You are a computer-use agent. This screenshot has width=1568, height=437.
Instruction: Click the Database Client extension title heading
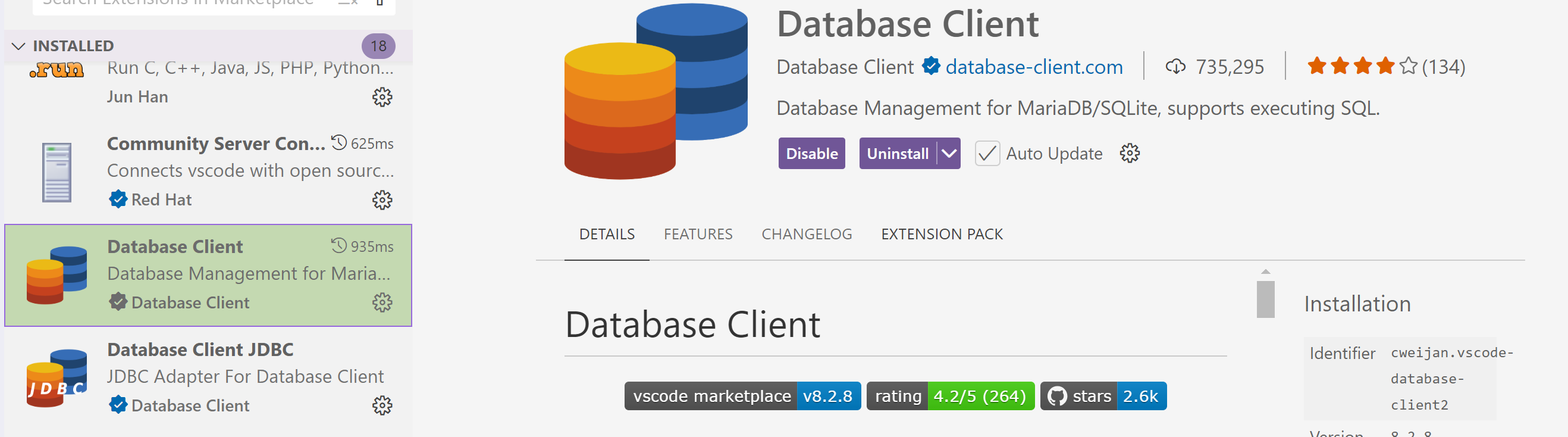(x=907, y=24)
